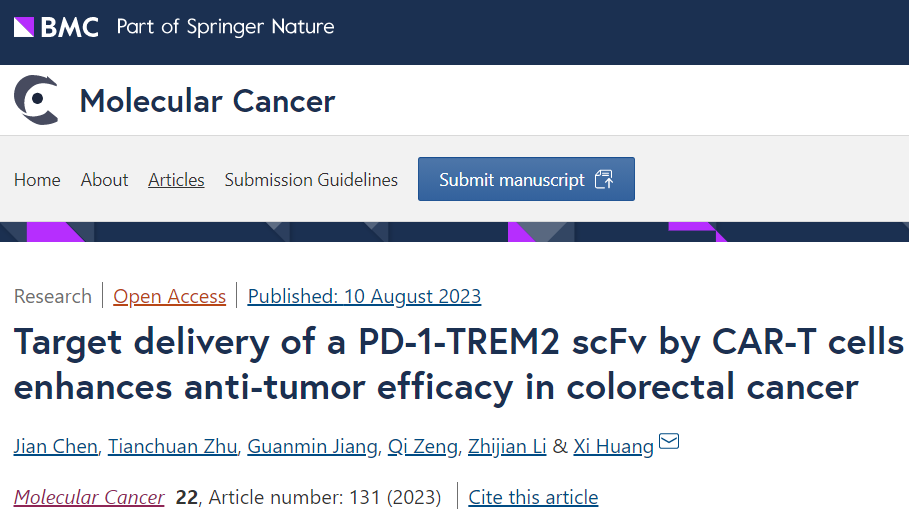
Task: Open the About navigation item
Action: coord(104,180)
